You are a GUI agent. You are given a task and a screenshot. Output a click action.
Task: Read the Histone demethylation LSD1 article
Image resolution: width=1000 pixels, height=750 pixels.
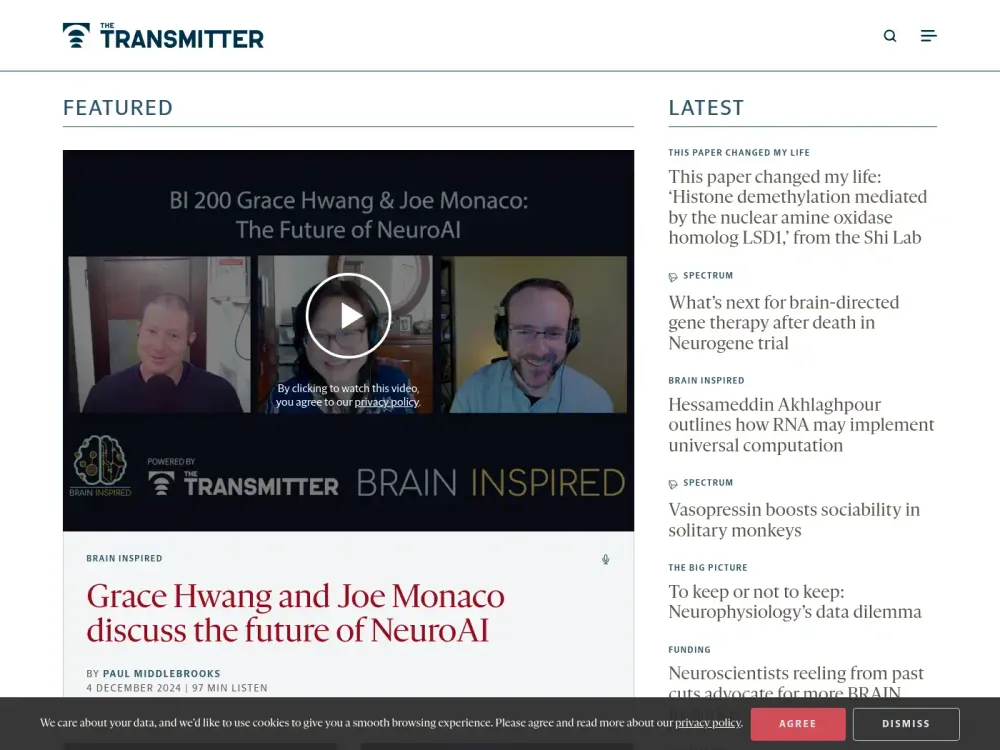(x=797, y=207)
